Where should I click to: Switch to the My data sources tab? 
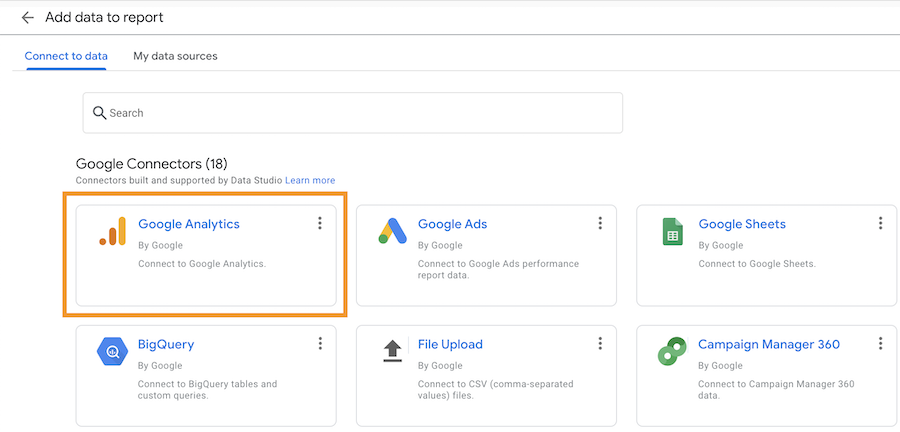(x=175, y=56)
